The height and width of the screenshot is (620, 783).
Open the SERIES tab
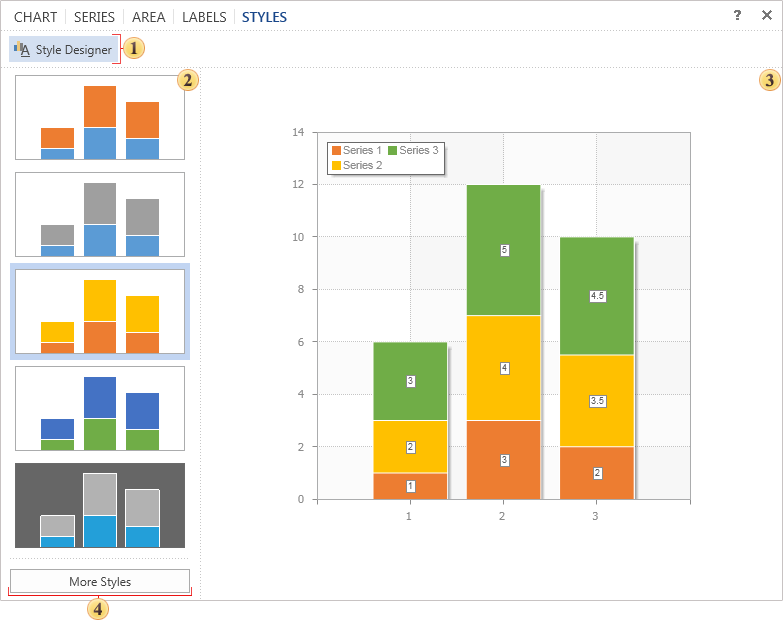(94, 17)
